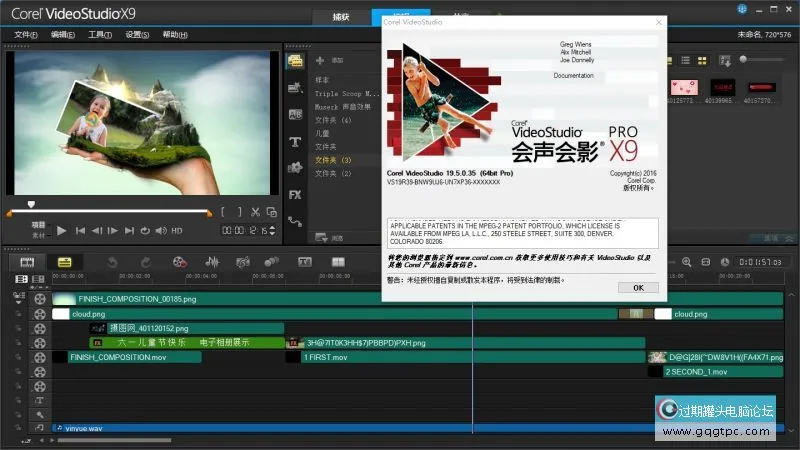Image resolution: width=800 pixels, height=450 pixels.
Task: Click preview timecode field
Action: click(245, 231)
